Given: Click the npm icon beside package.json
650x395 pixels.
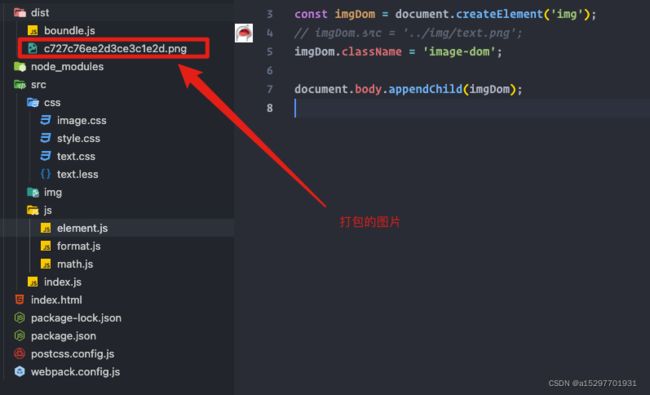Looking at the screenshot, I should click(x=19, y=336).
